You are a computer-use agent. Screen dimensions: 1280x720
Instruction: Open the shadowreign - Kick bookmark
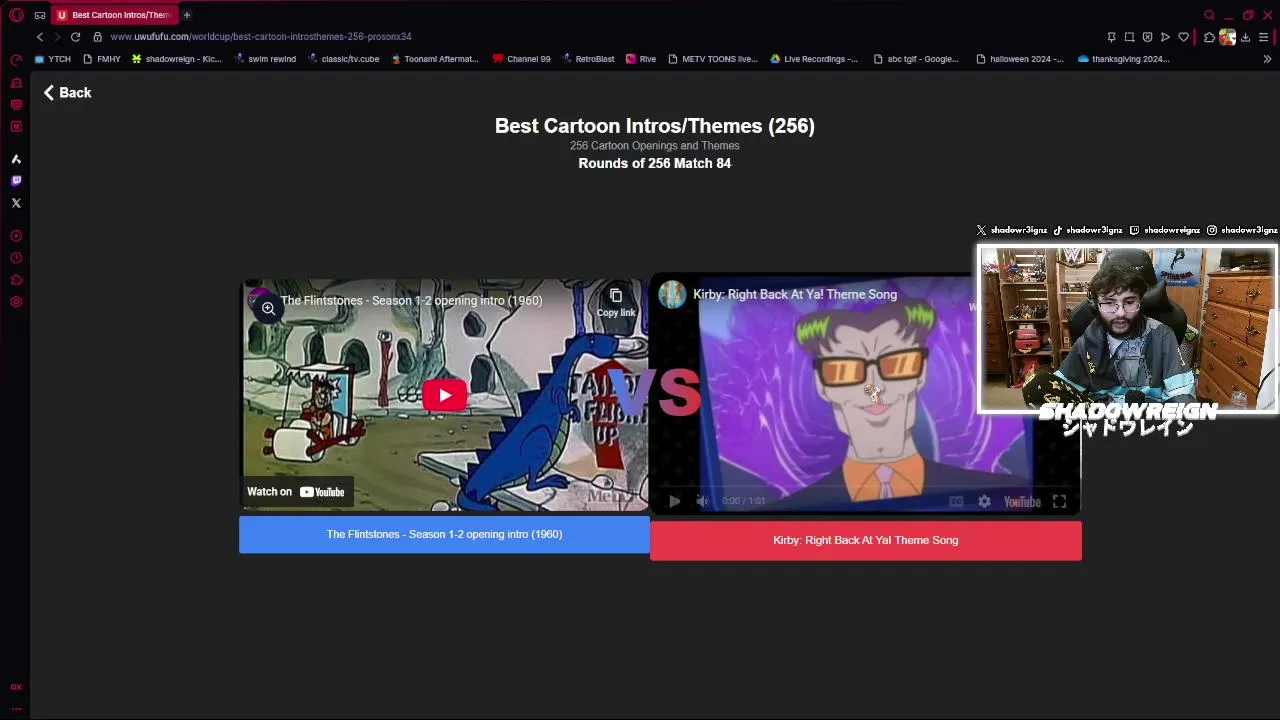(x=177, y=59)
